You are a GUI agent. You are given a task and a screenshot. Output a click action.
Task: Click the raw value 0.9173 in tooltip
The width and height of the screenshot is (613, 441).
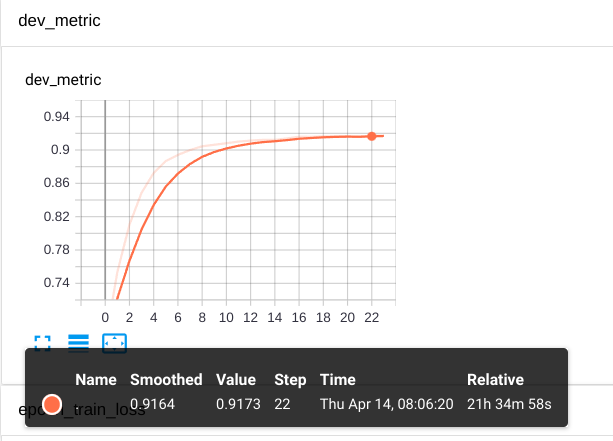point(236,404)
